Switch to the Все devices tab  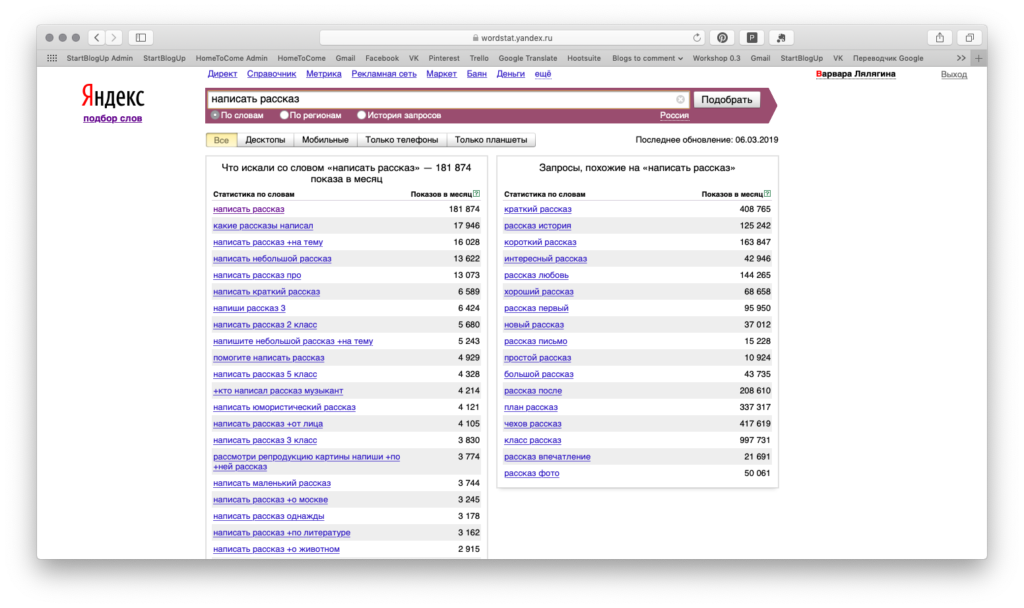point(221,140)
